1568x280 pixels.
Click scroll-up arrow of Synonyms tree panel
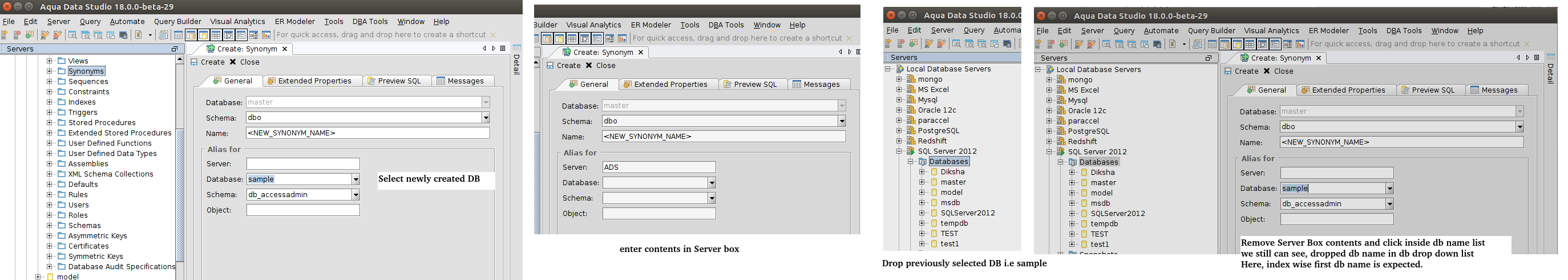point(180,60)
